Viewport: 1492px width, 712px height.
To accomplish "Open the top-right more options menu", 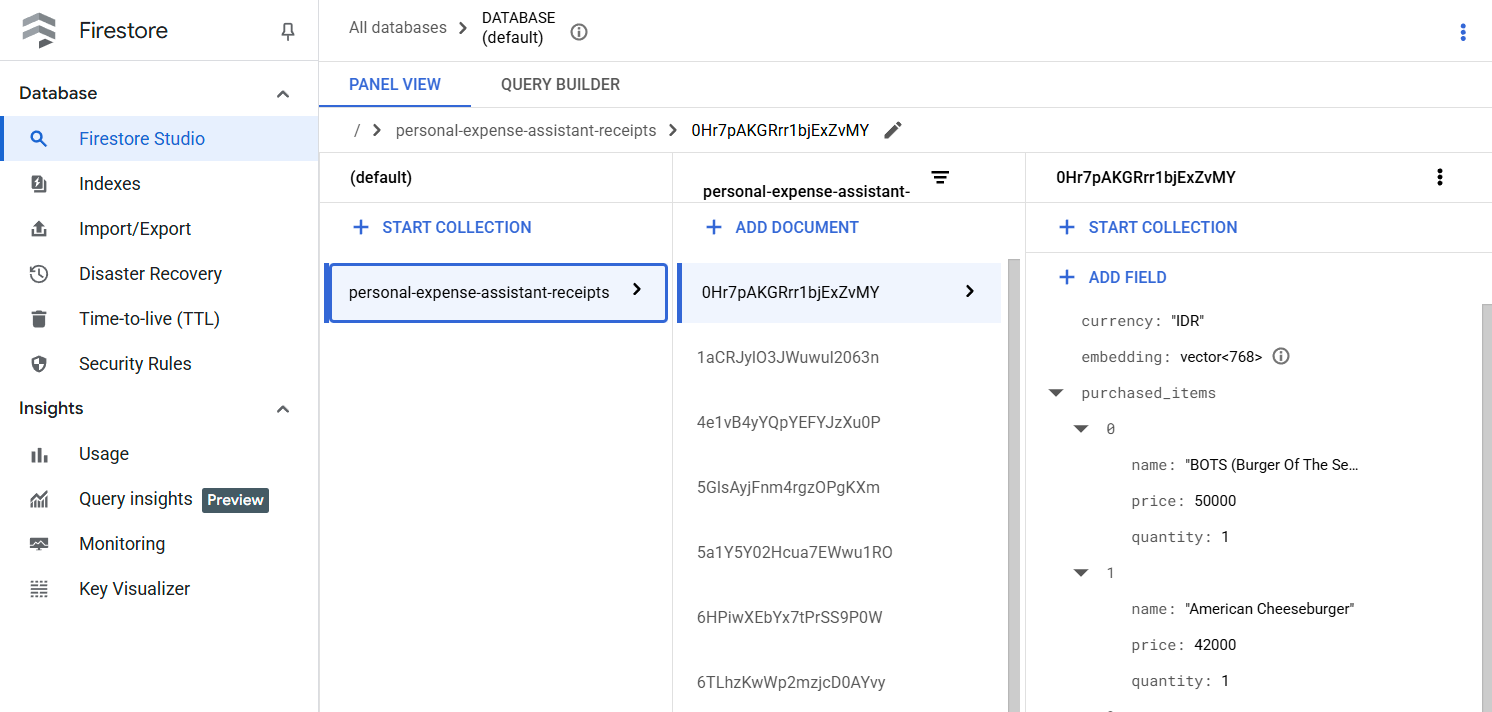I will point(1462,32).
